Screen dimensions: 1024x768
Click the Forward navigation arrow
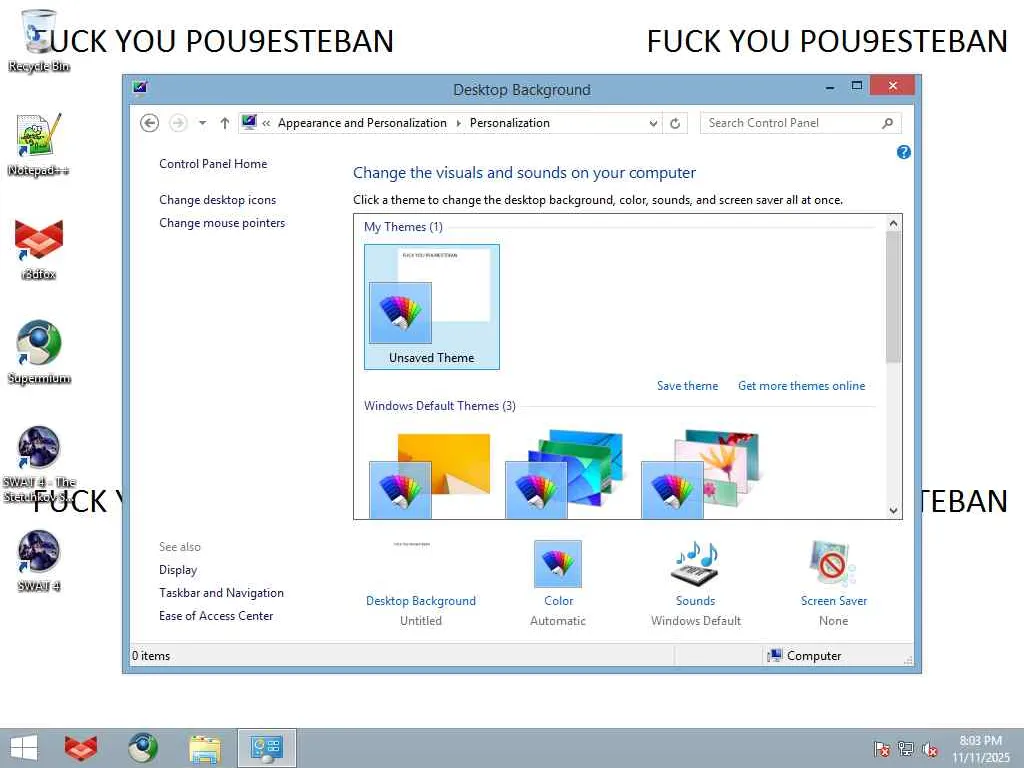[x=178, y=123]
